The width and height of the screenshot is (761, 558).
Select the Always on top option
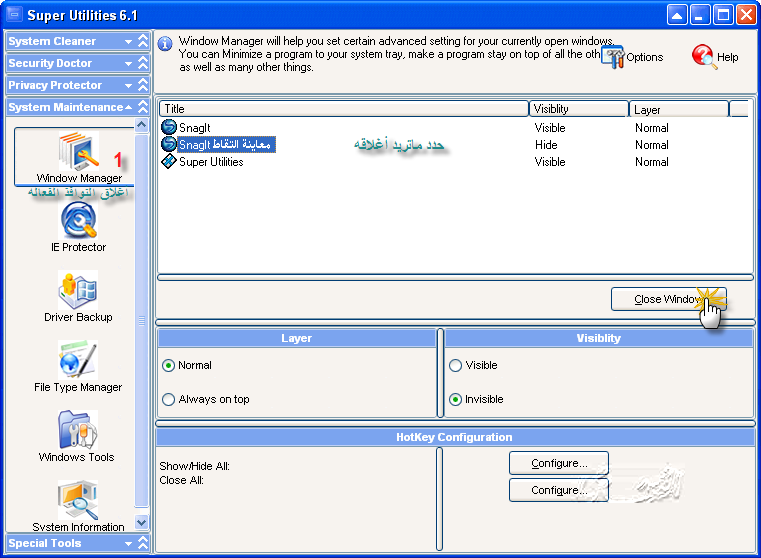pos(168,399)
